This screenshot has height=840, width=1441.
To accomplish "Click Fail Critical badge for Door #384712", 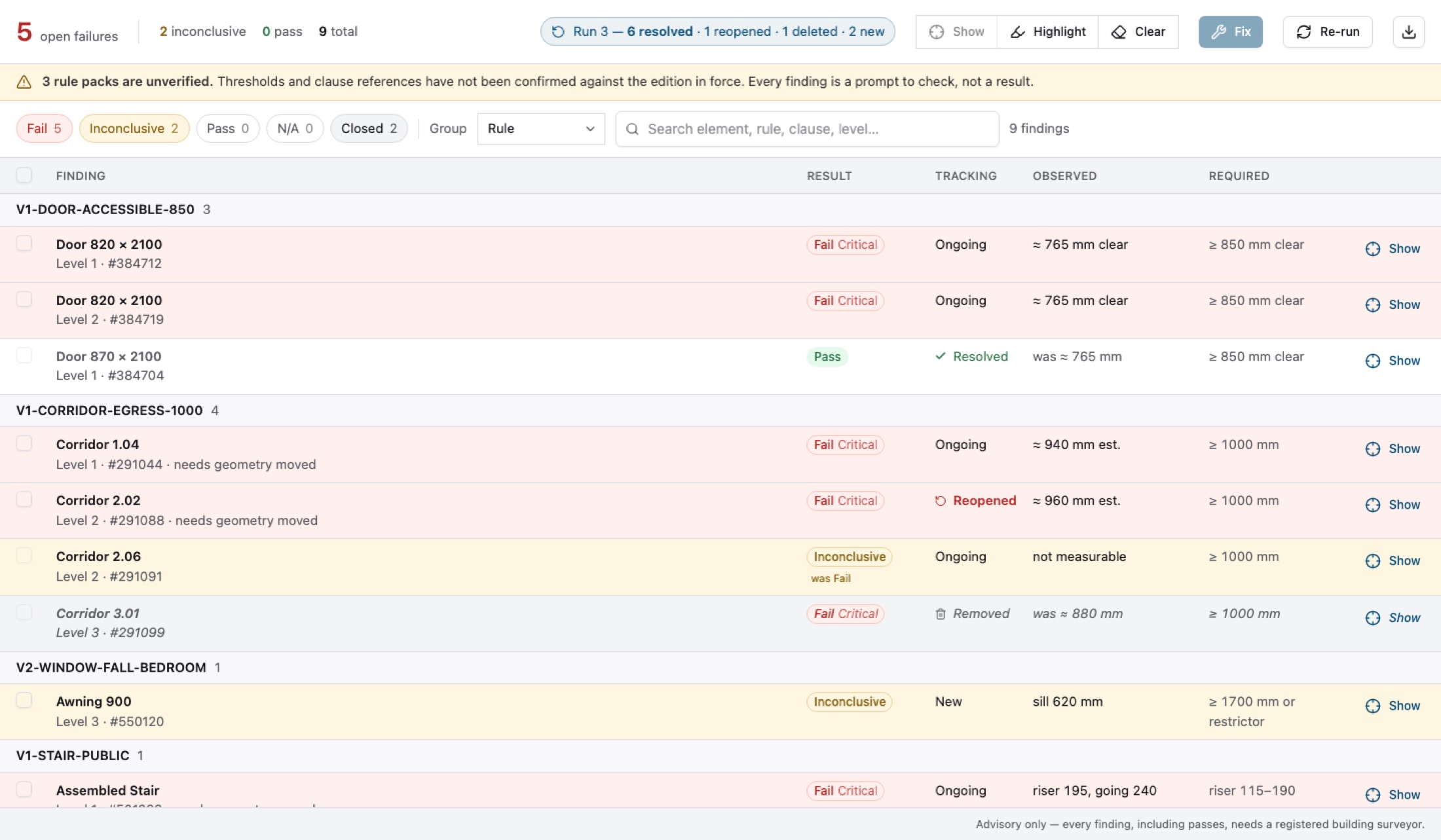I will (x=845, y=244).
